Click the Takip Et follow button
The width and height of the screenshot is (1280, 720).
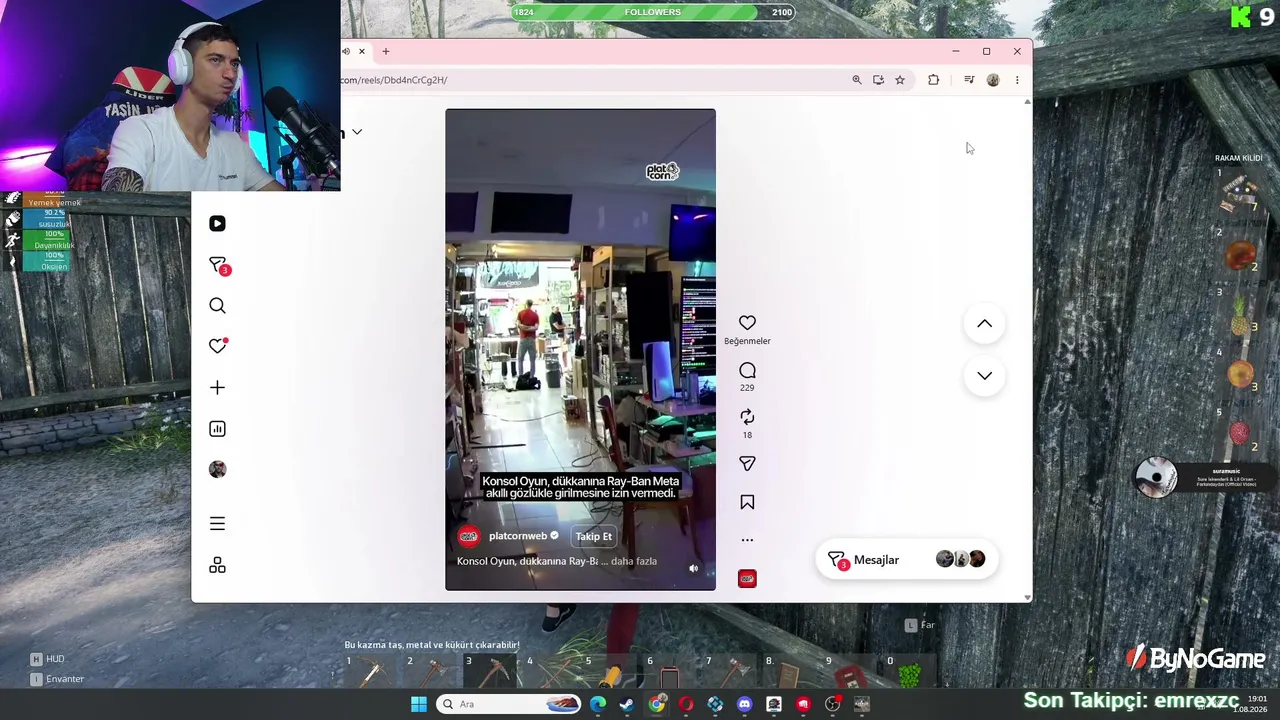pos(593,536)
